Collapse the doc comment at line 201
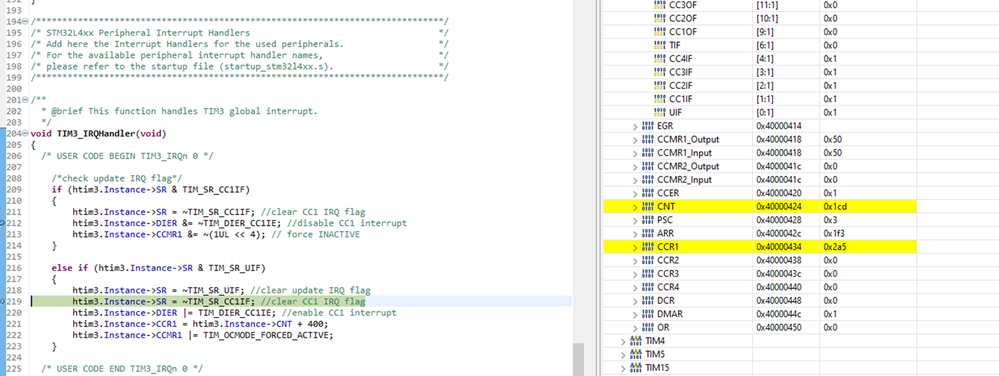This screenshot has height=376, width=999. (25, 100)
